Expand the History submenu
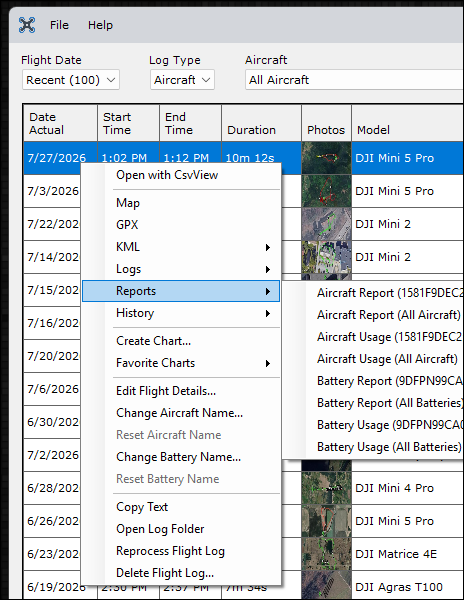Screen dimensions: 464x600 click(x=181, y=313)
